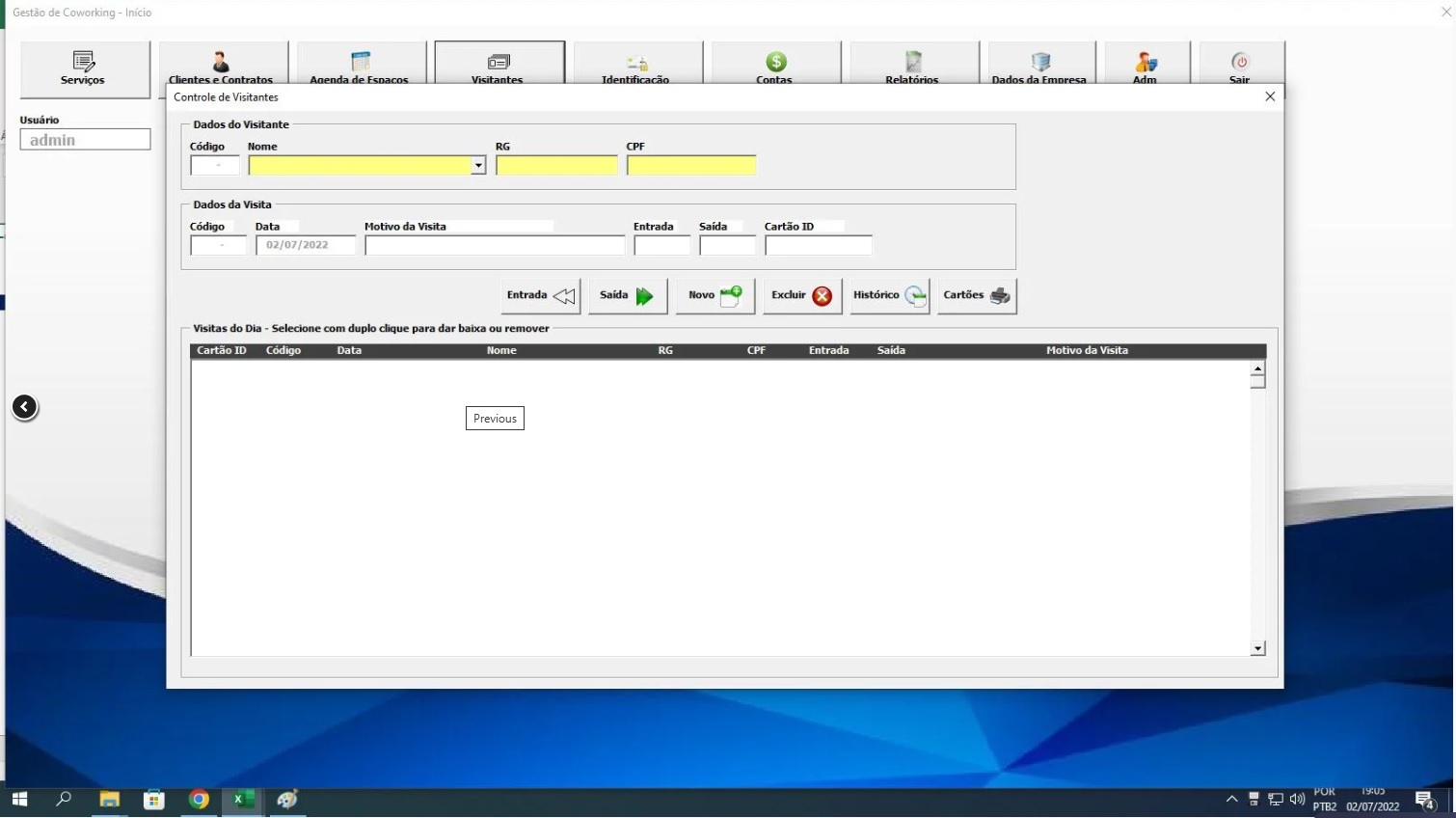
Task: Select the Visitantes toolbar button
Action: 499,64
